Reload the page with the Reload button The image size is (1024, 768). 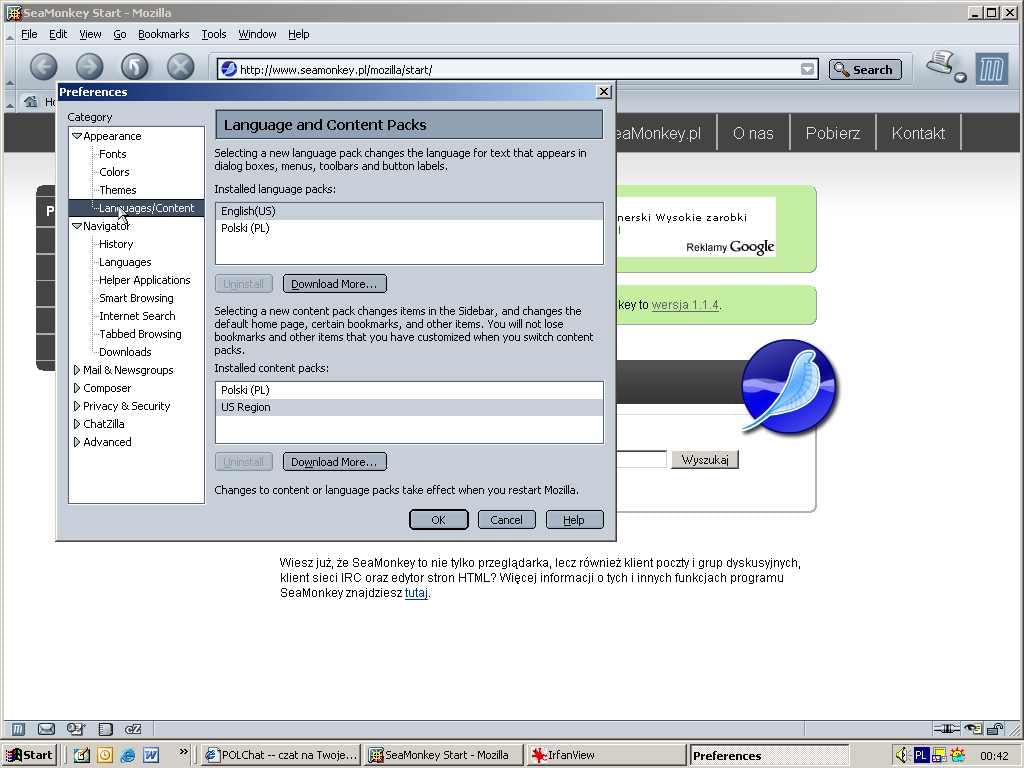(x=135, y=67)
